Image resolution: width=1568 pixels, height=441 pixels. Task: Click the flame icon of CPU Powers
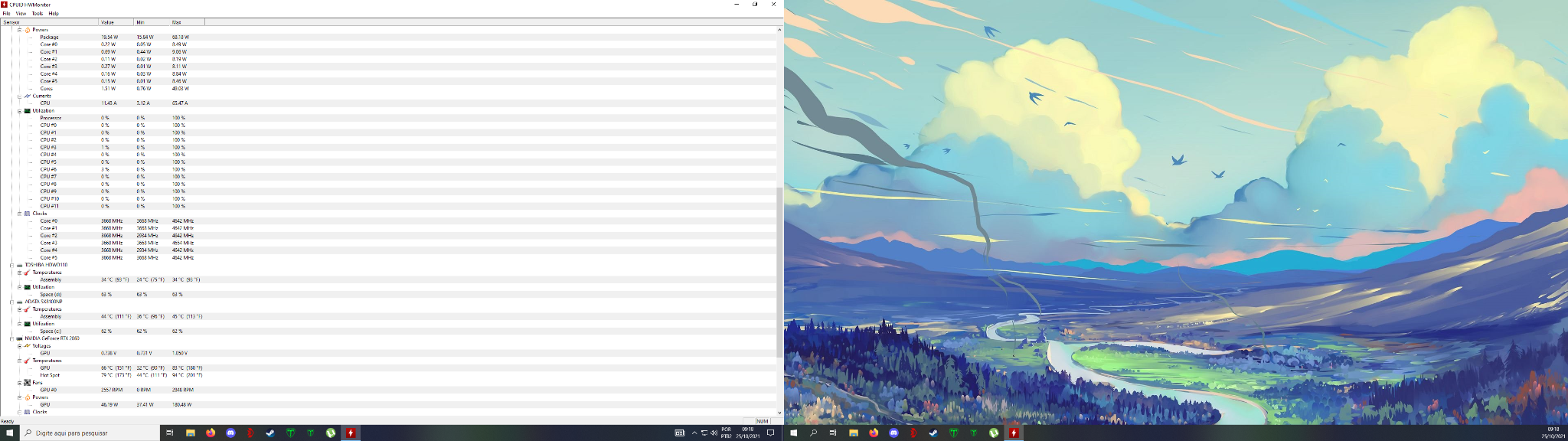coord(28,30)
